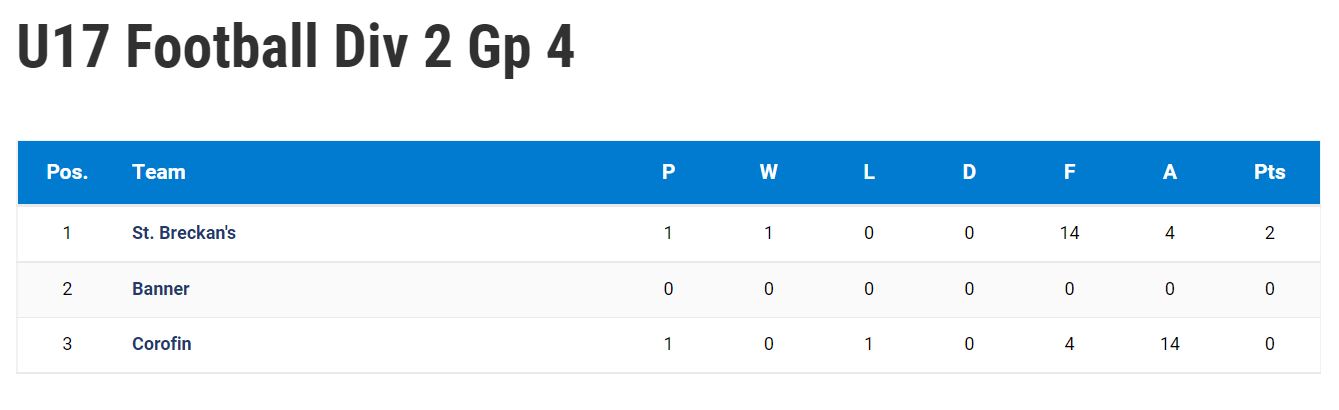Click the U17 Football Div 2 Gp 4 heading

coord(296,49)
